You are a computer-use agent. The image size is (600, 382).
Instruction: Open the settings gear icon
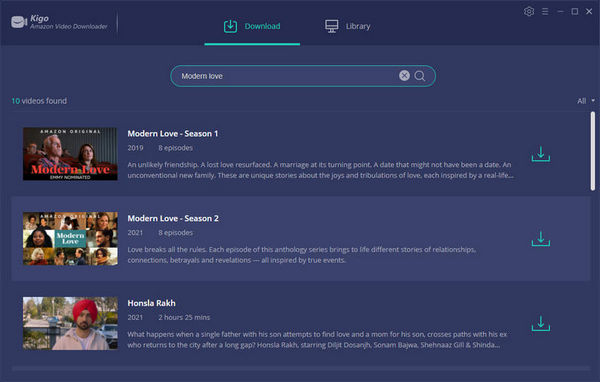pyautogui.click(x=529, y=11)
